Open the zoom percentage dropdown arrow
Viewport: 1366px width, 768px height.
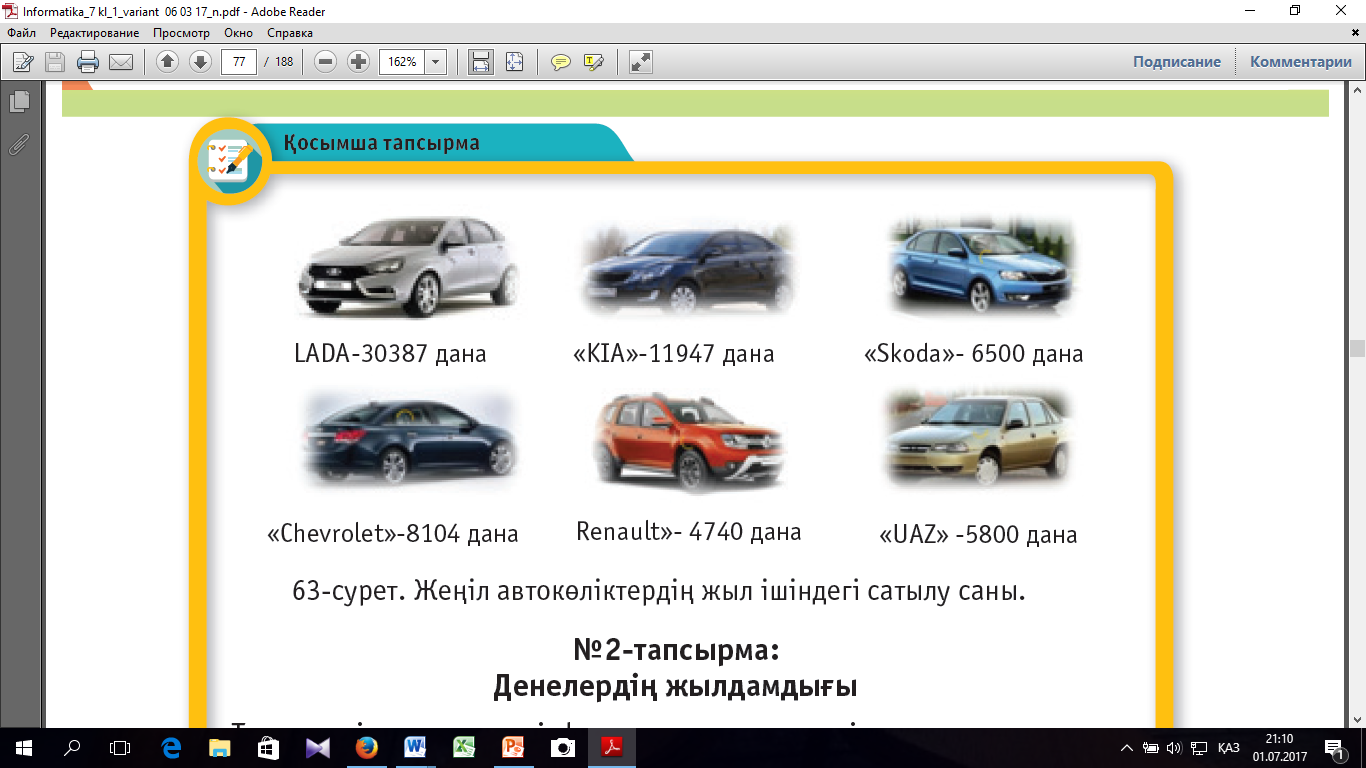435,62
